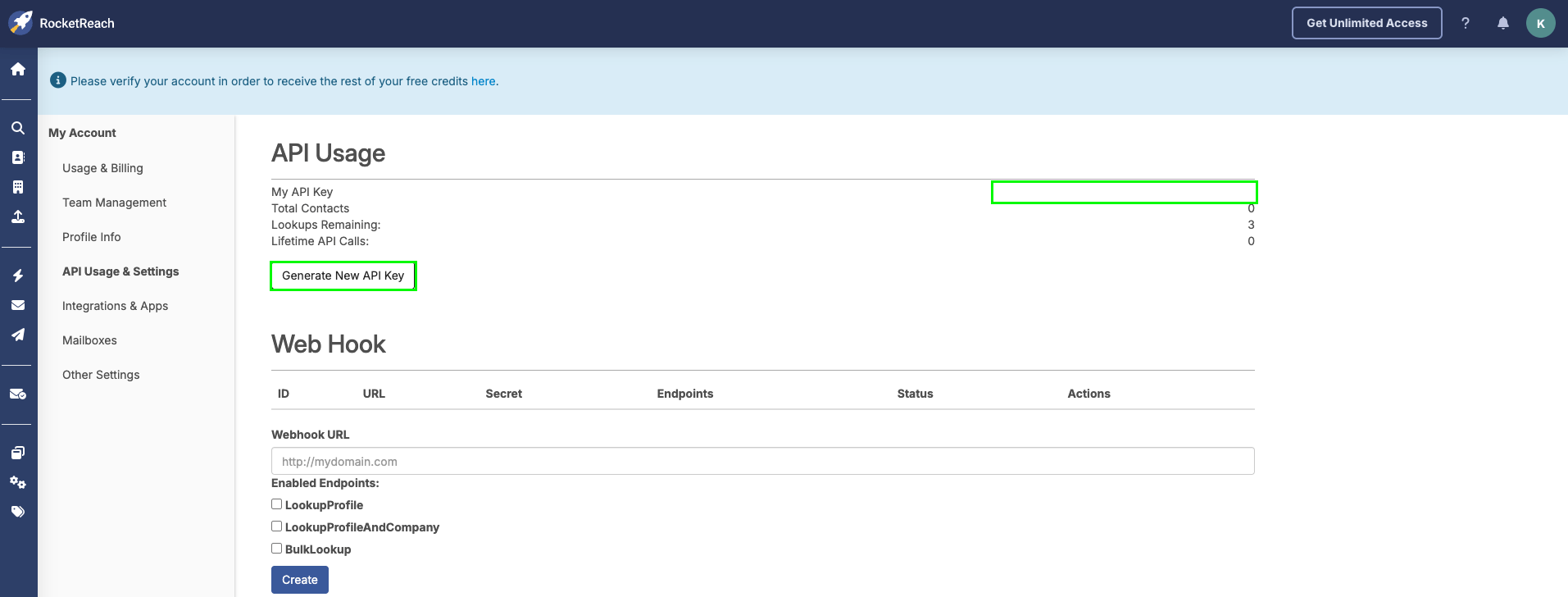The width and height of the screenshot is (1568, 597).
Task: Click the Status column header
Action: pos(915,394)
